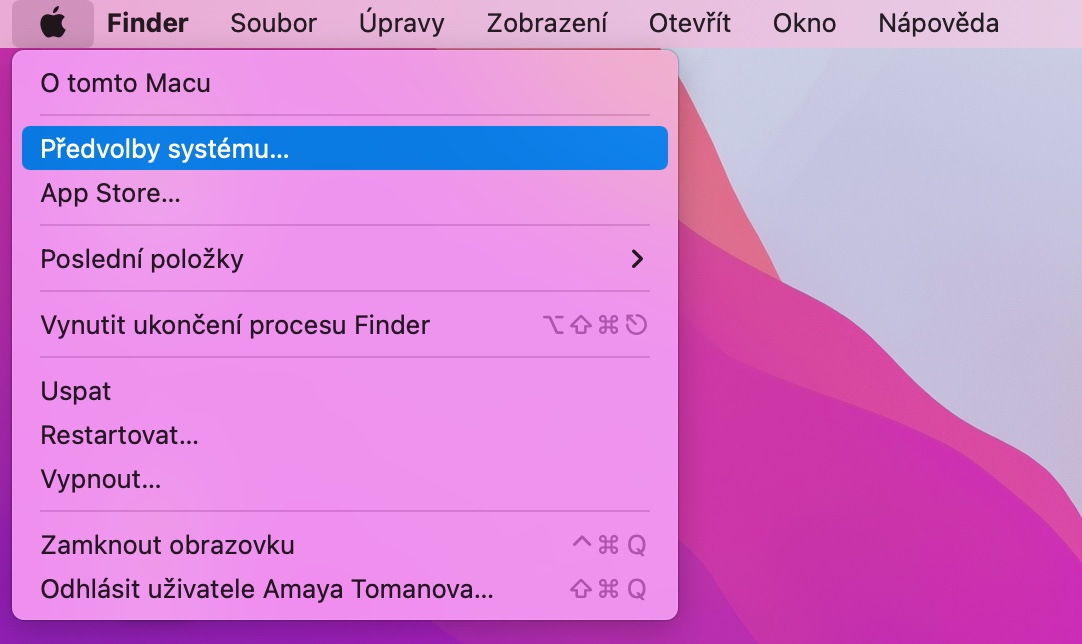Click the chevron arrow beside Poslední položky

pyautogui.click(x=637, y=260)
